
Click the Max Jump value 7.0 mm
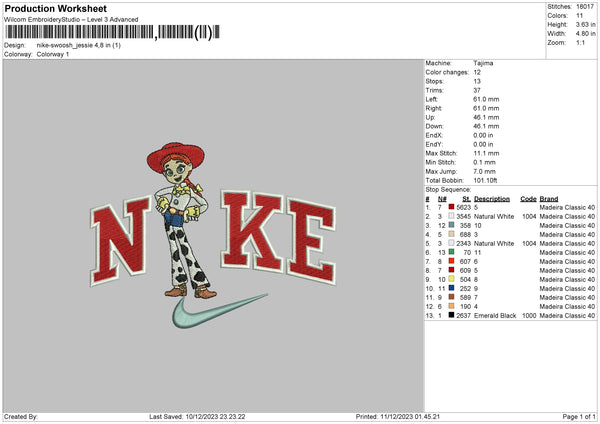click(484, 171)
